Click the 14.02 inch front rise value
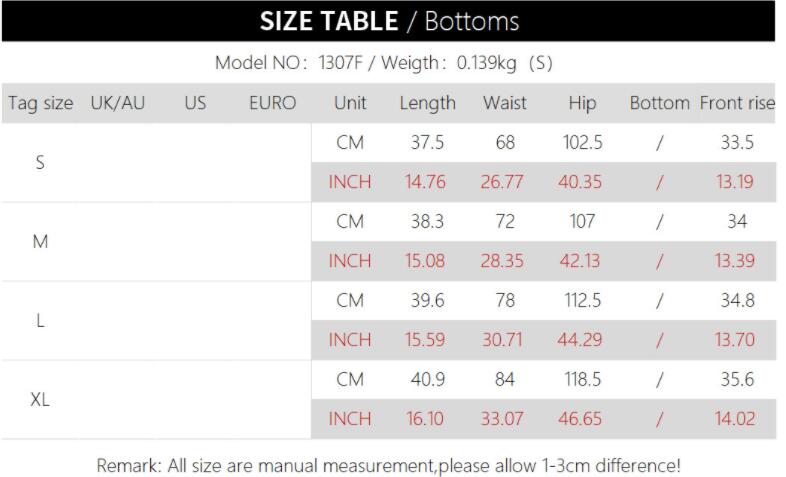The image size is (786, 477). click(735, 419)
